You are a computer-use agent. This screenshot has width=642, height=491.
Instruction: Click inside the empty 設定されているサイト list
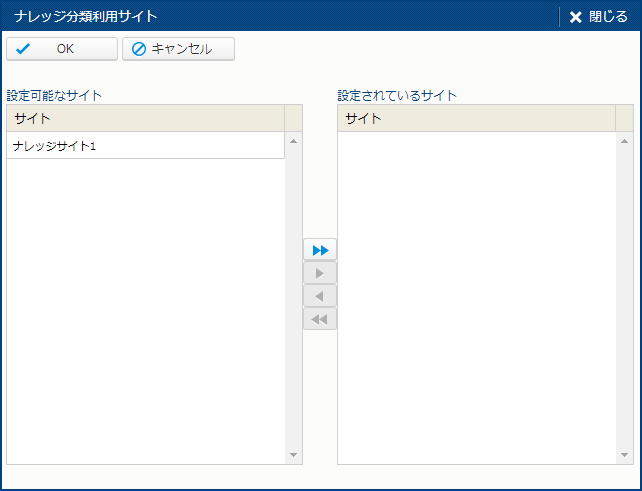476,298
